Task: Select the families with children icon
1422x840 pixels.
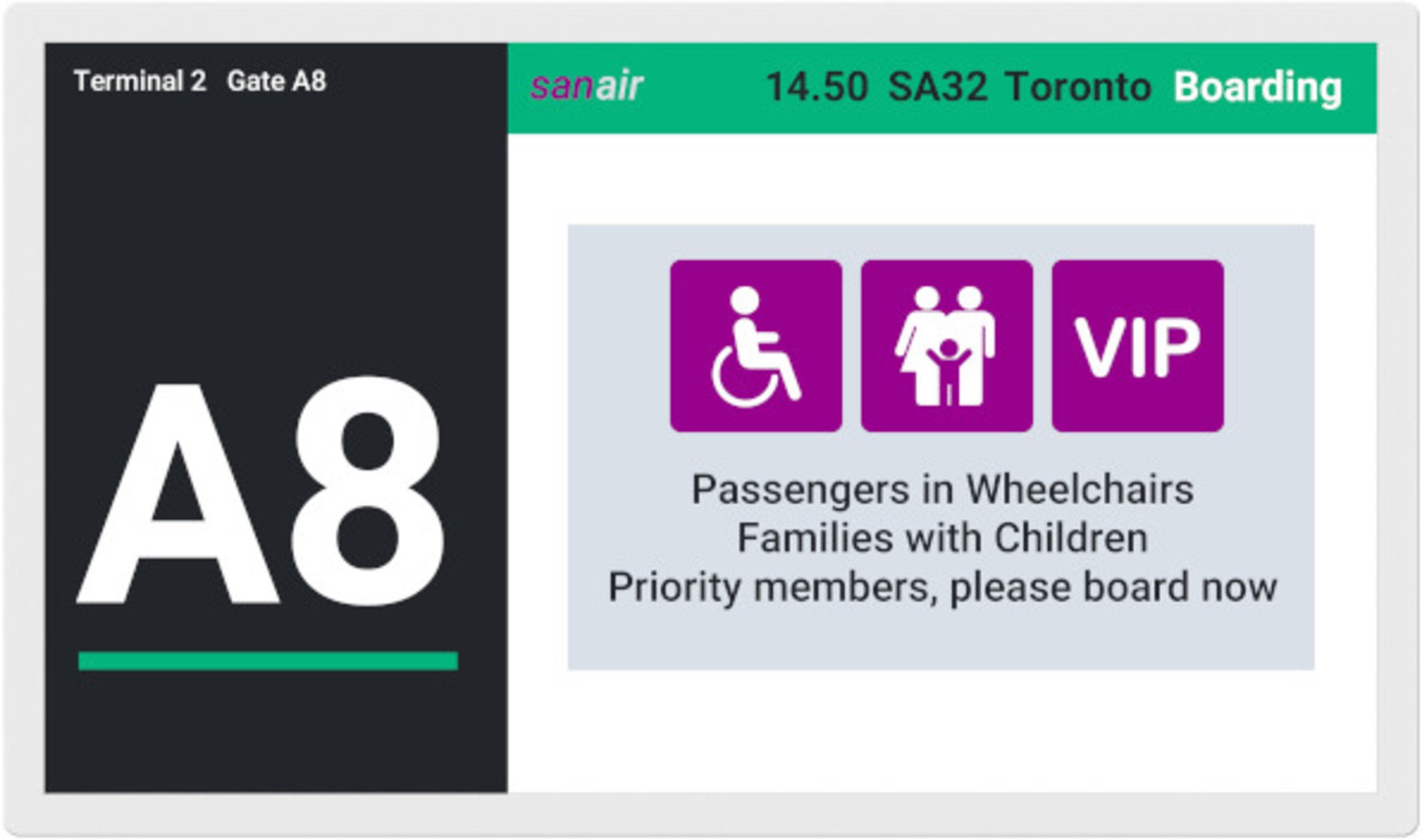Action: [x=946, y=346]
